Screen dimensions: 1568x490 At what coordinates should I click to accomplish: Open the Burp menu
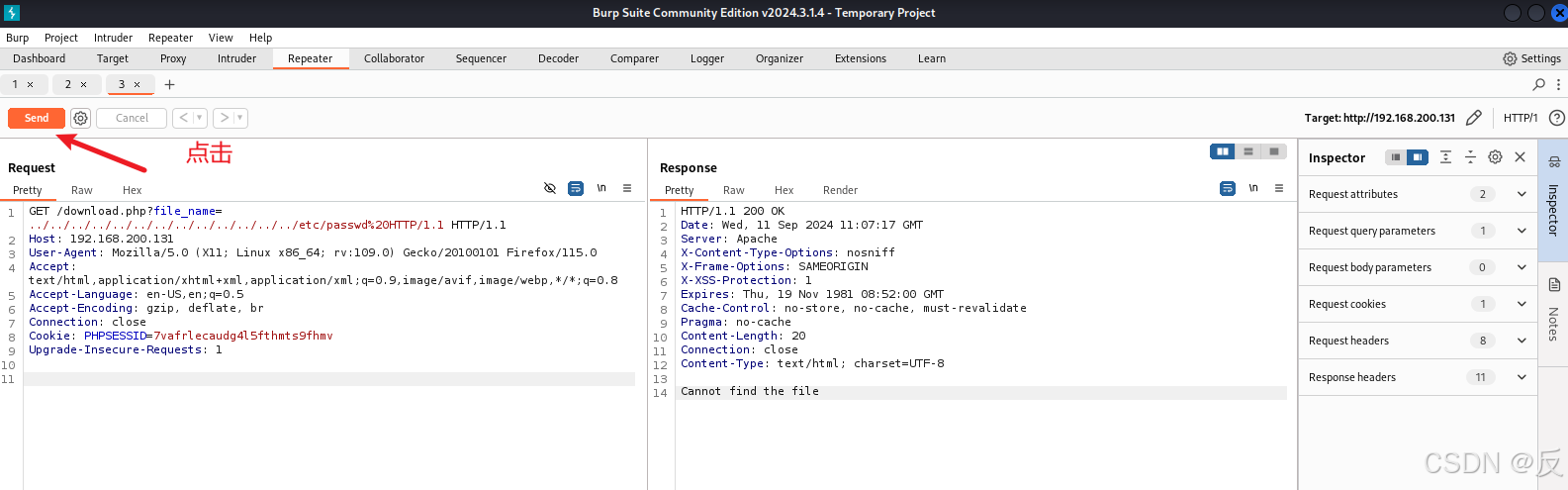(17, 38)
